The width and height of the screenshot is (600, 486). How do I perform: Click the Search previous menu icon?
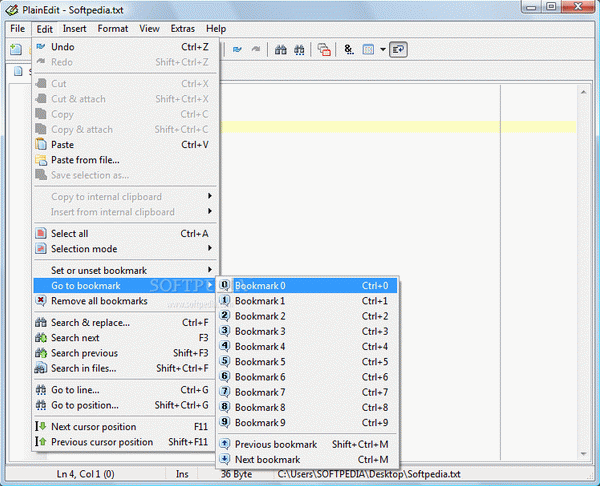[41, 353]
